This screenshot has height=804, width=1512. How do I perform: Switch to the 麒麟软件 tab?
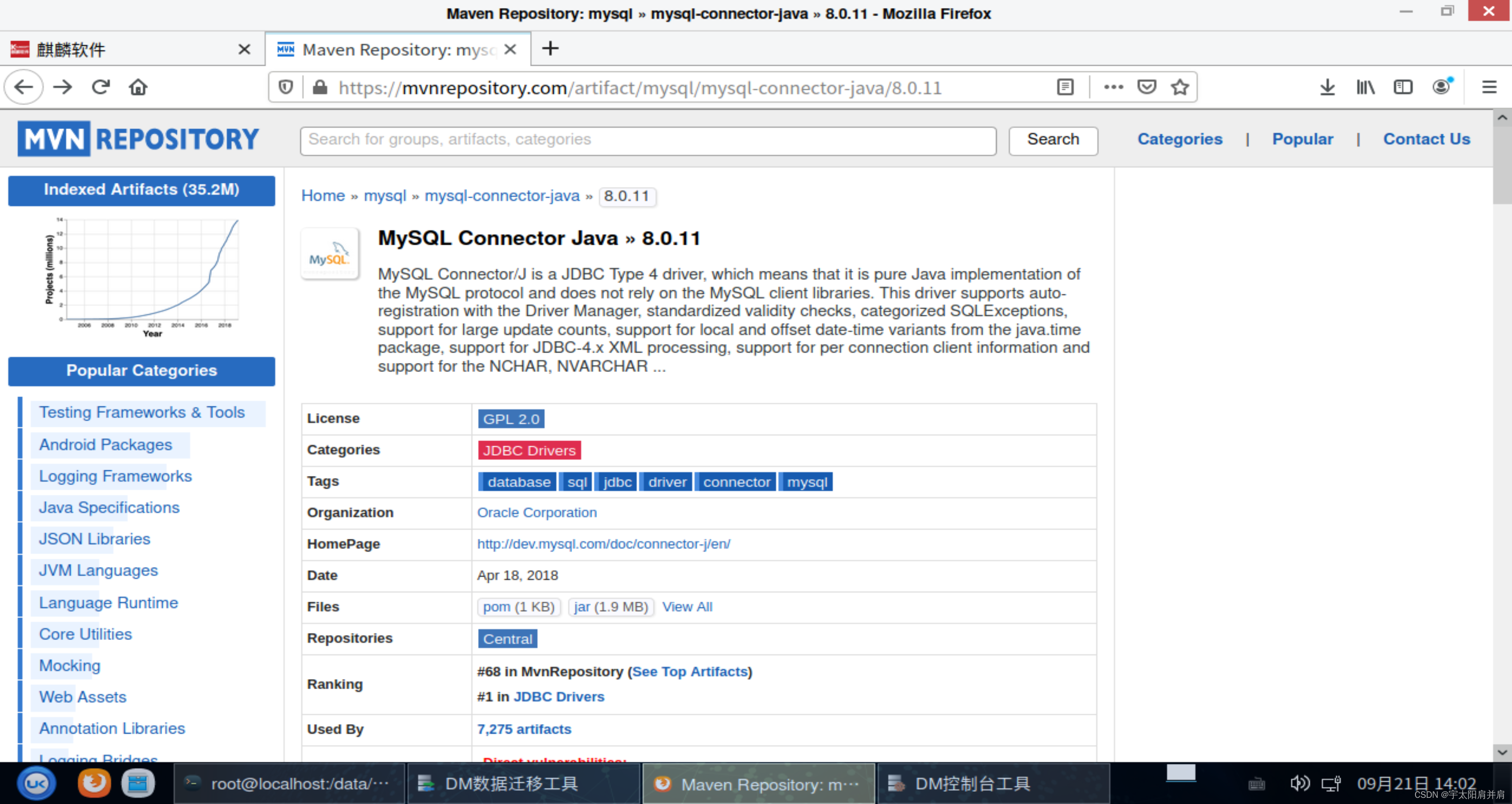[117, 50]
